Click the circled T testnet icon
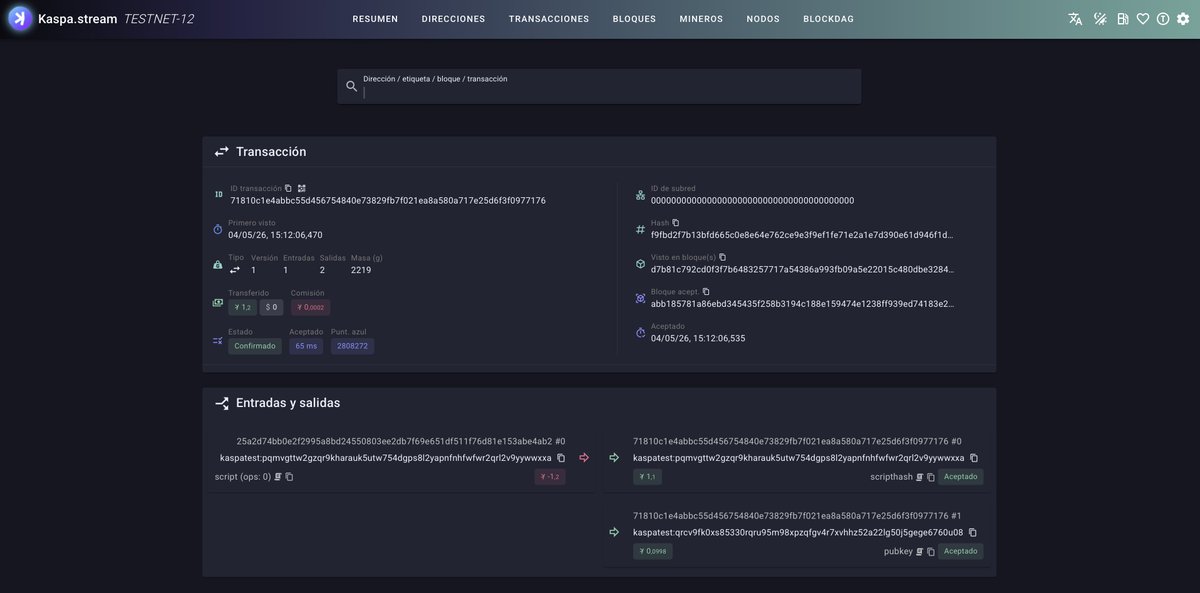Image resolution: width=1200 pixels, height=593 pixels. pyautogui.click(x=1163, y=19)
